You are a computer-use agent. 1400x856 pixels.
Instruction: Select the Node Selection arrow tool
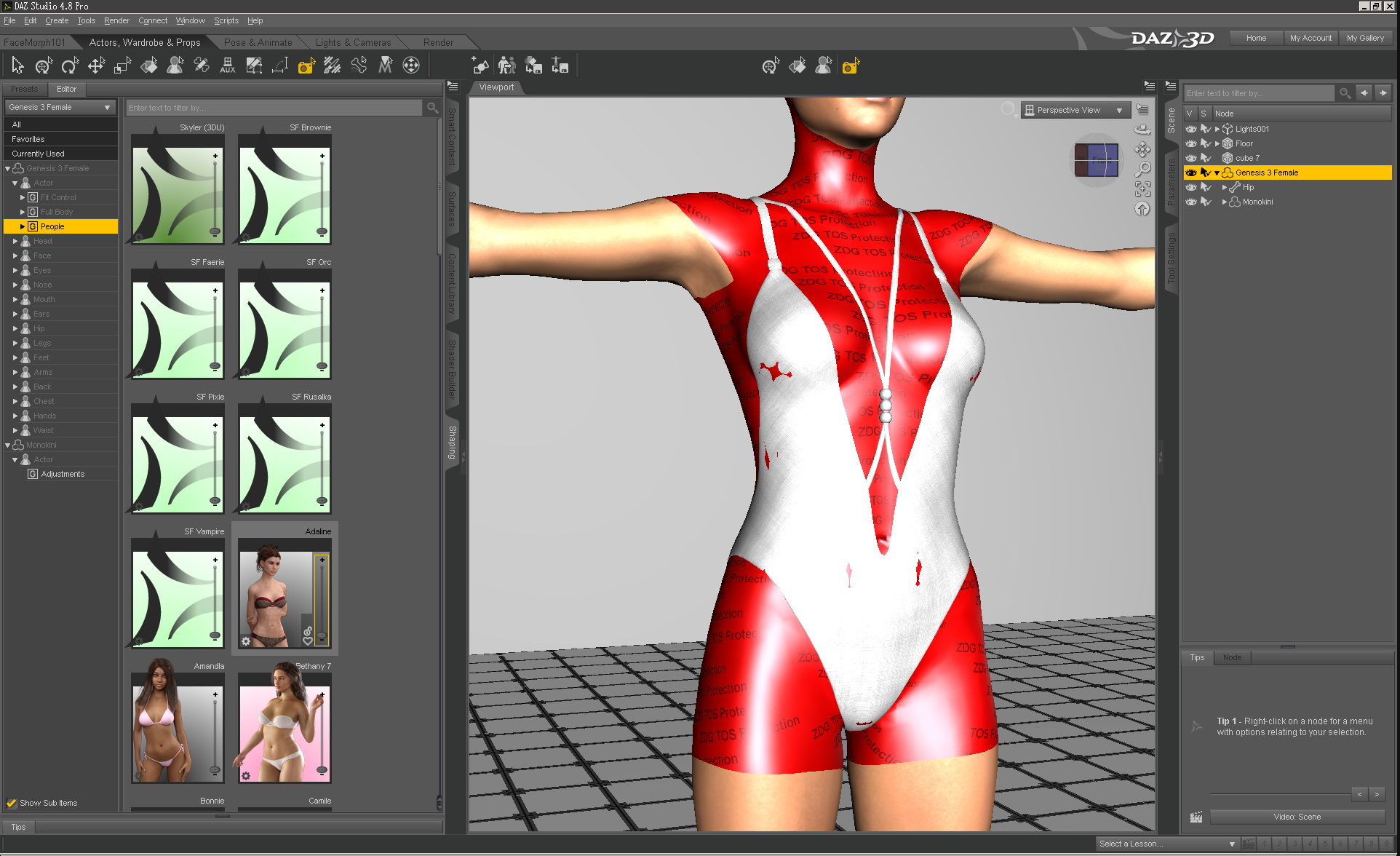(17, 66)
